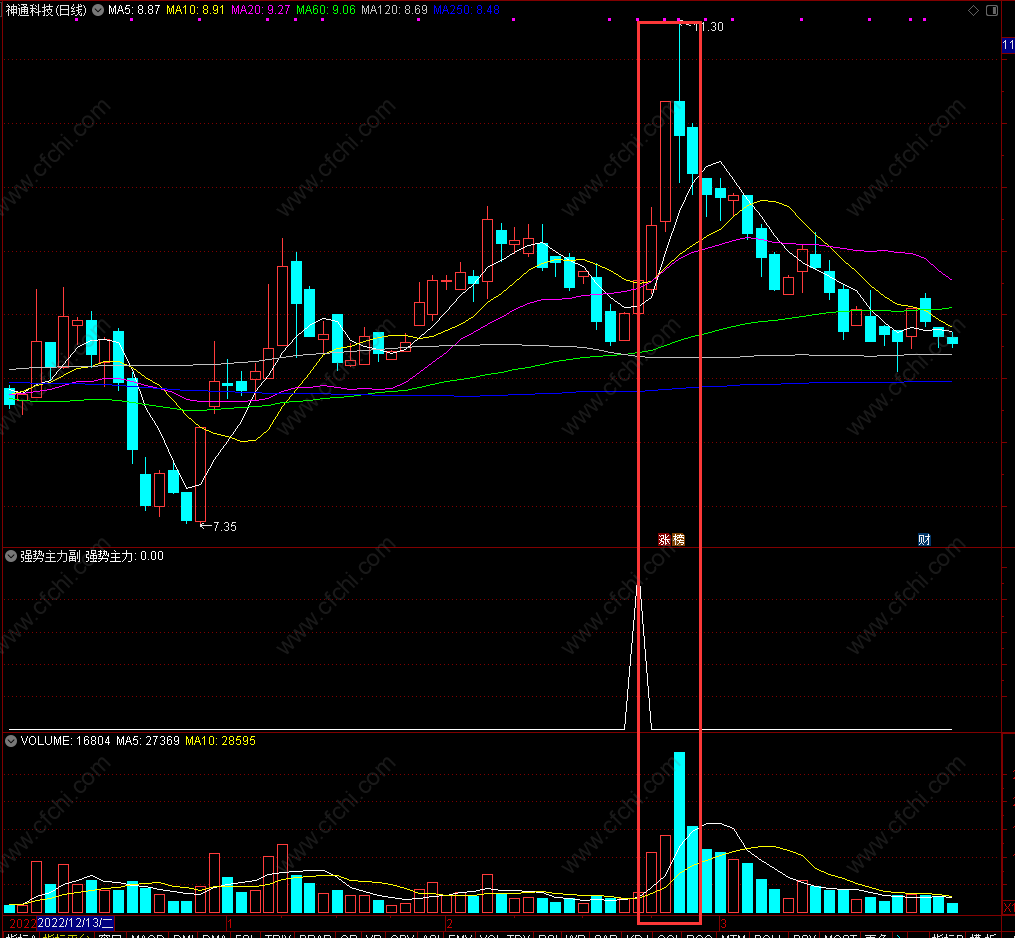Select the OBV indicator tab
This screenshot has width=1015, height=938.
402,935
